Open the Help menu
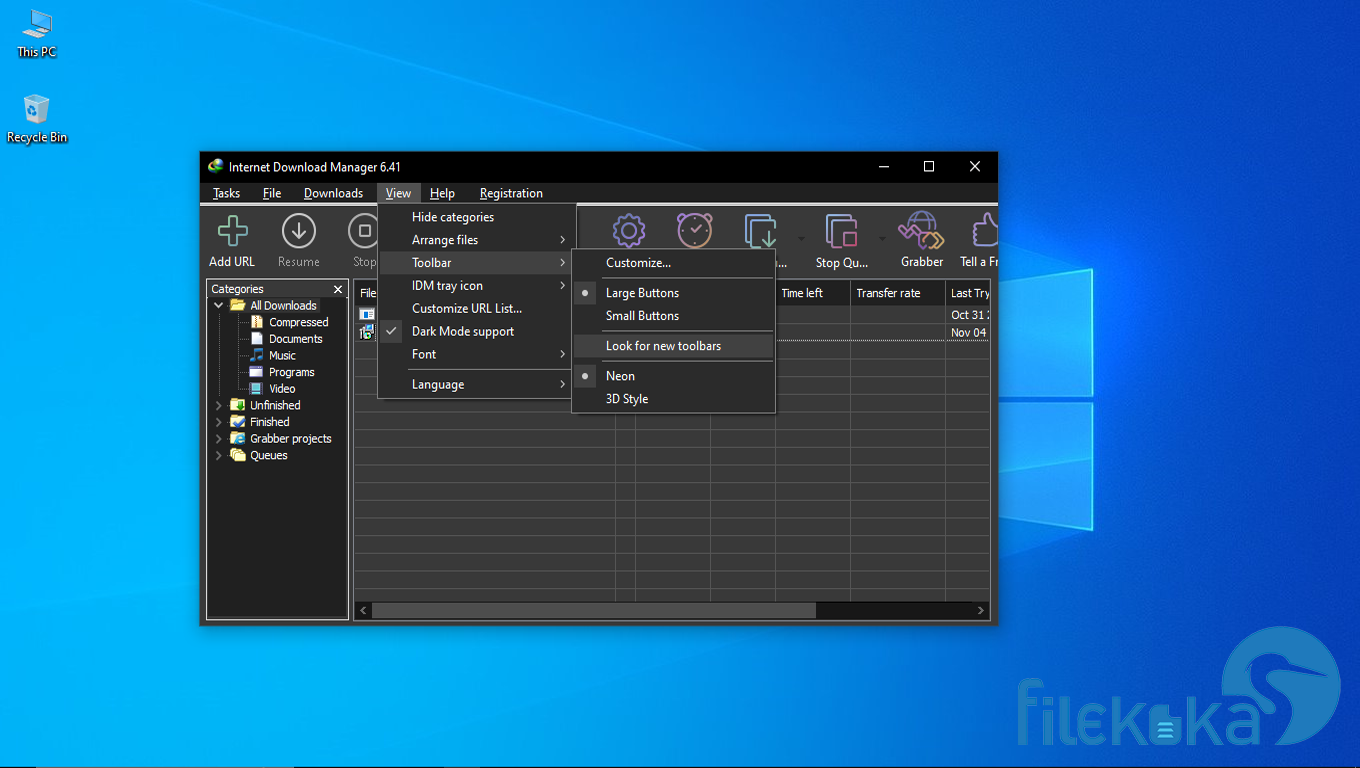The height and width of the screenshot is (768, 1360). tap(442, 193)
